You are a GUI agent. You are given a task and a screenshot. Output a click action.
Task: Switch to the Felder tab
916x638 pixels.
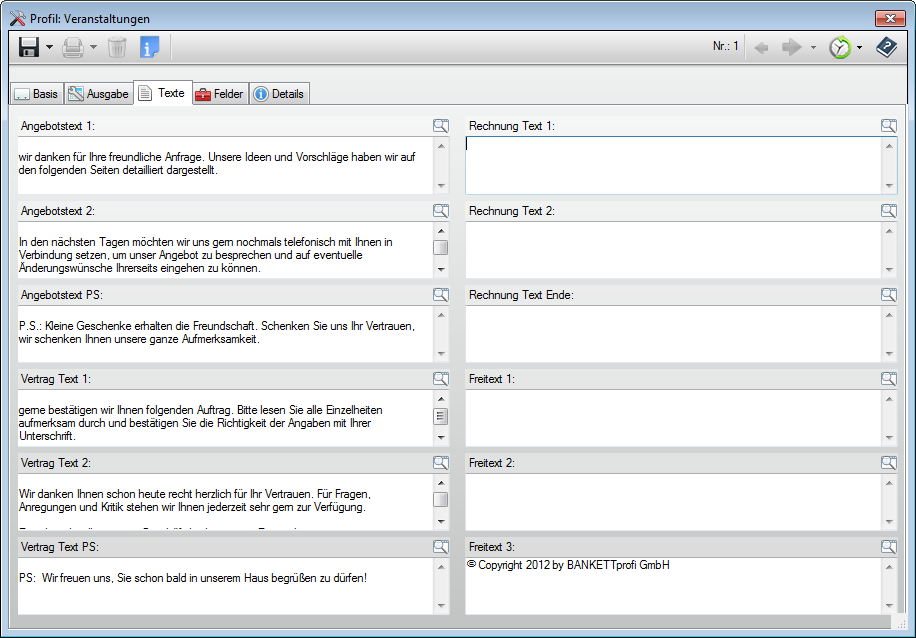click(x=219, y=94)
